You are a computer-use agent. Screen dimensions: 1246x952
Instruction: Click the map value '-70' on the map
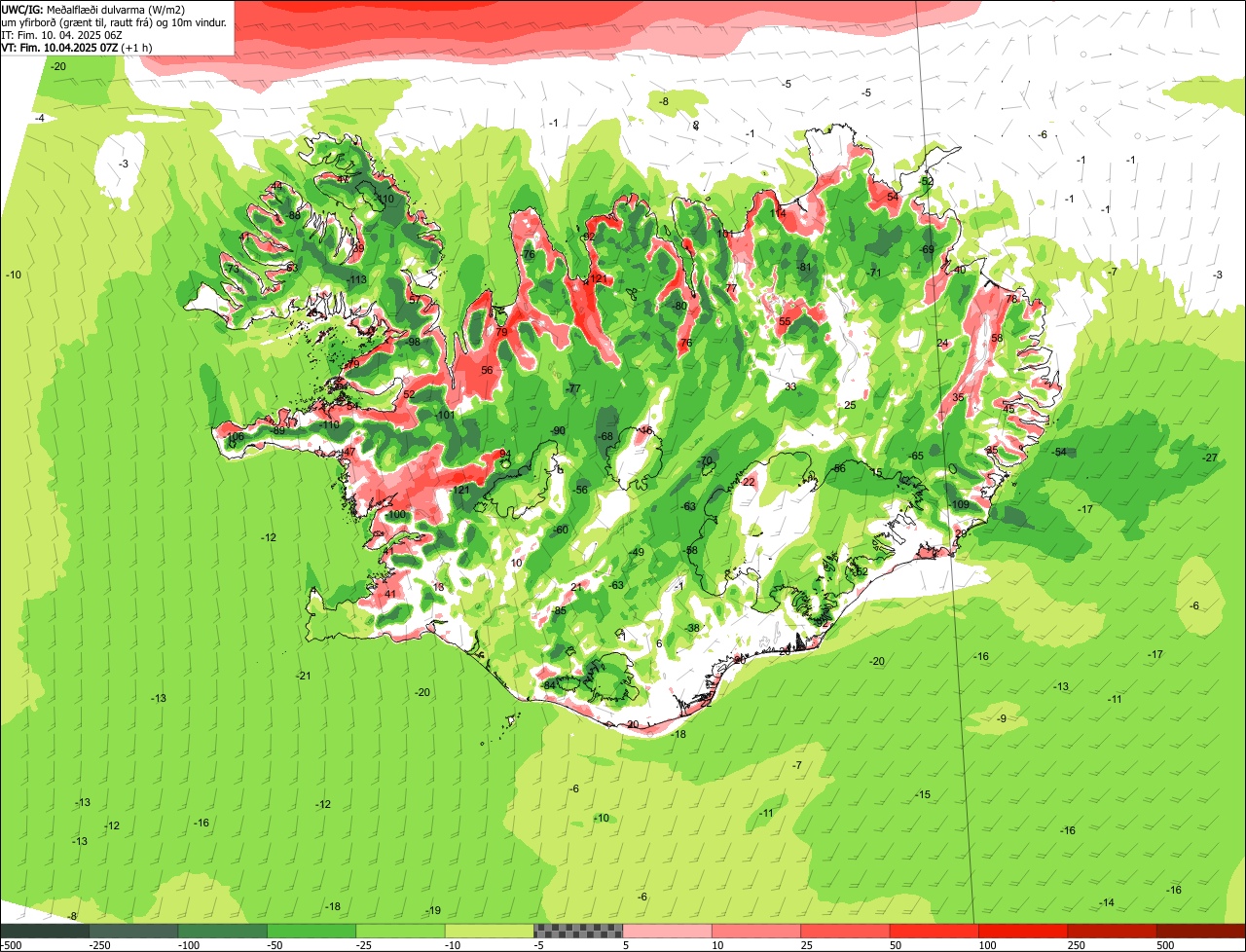point(706,460)
